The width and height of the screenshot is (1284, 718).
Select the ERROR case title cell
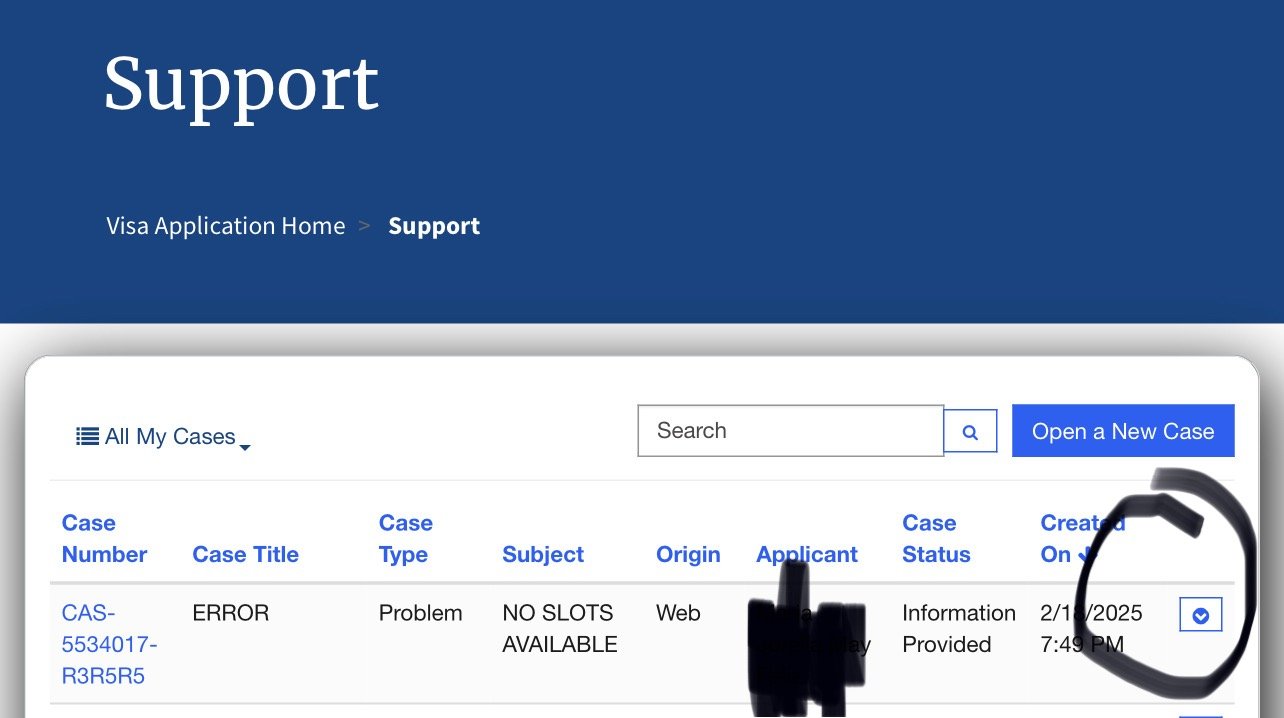230,613
